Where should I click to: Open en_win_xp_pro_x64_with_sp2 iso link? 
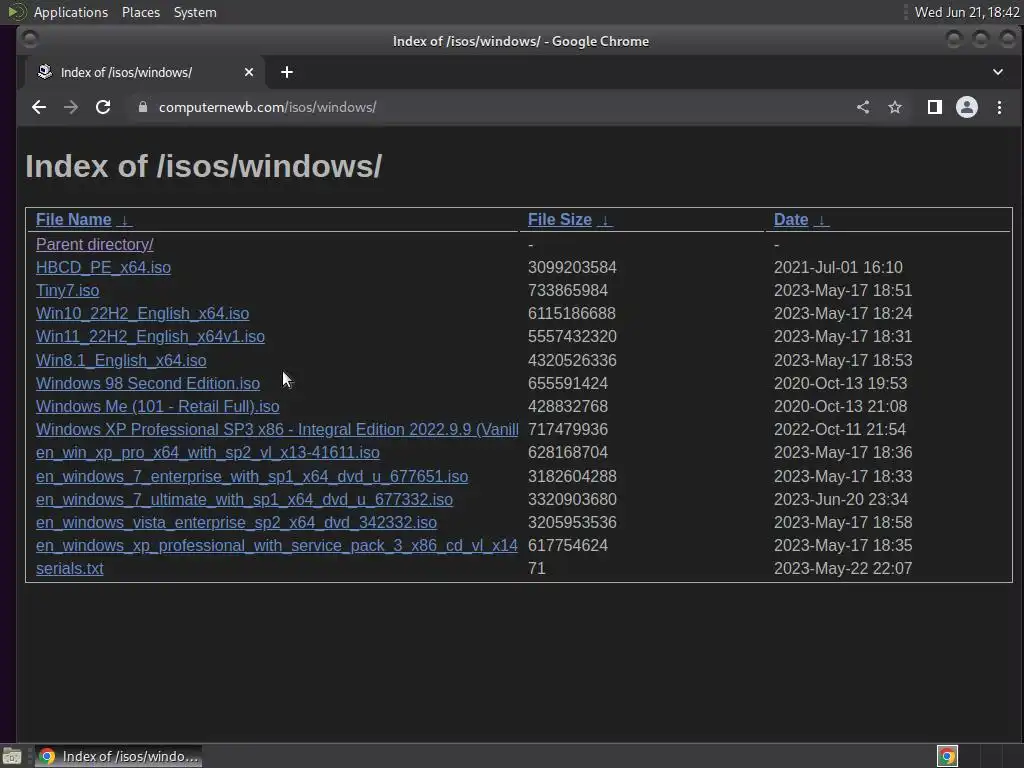(208, 453)
